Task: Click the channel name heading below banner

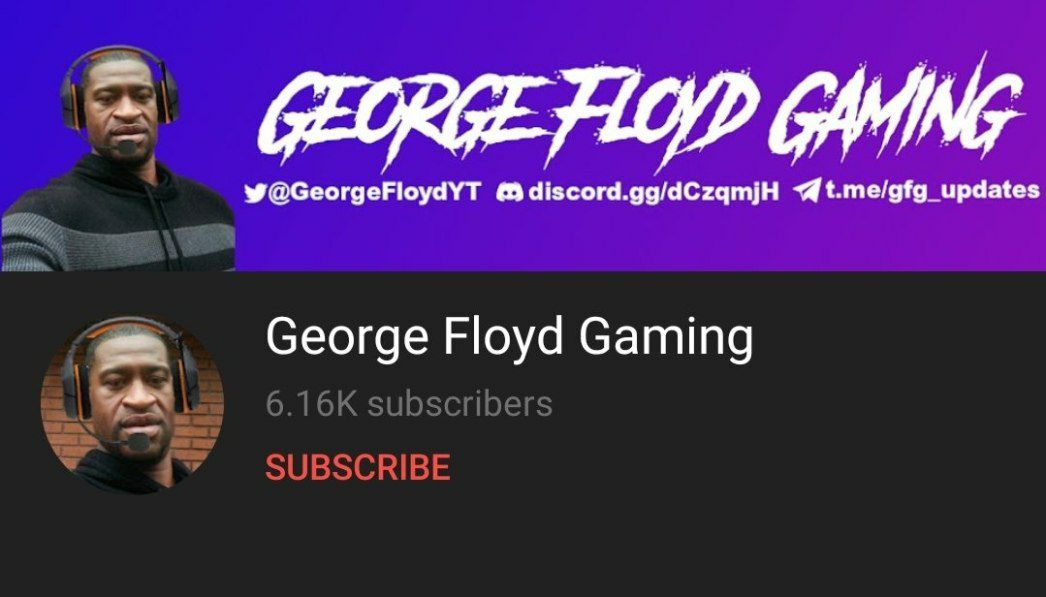Action: click(509, 339)
